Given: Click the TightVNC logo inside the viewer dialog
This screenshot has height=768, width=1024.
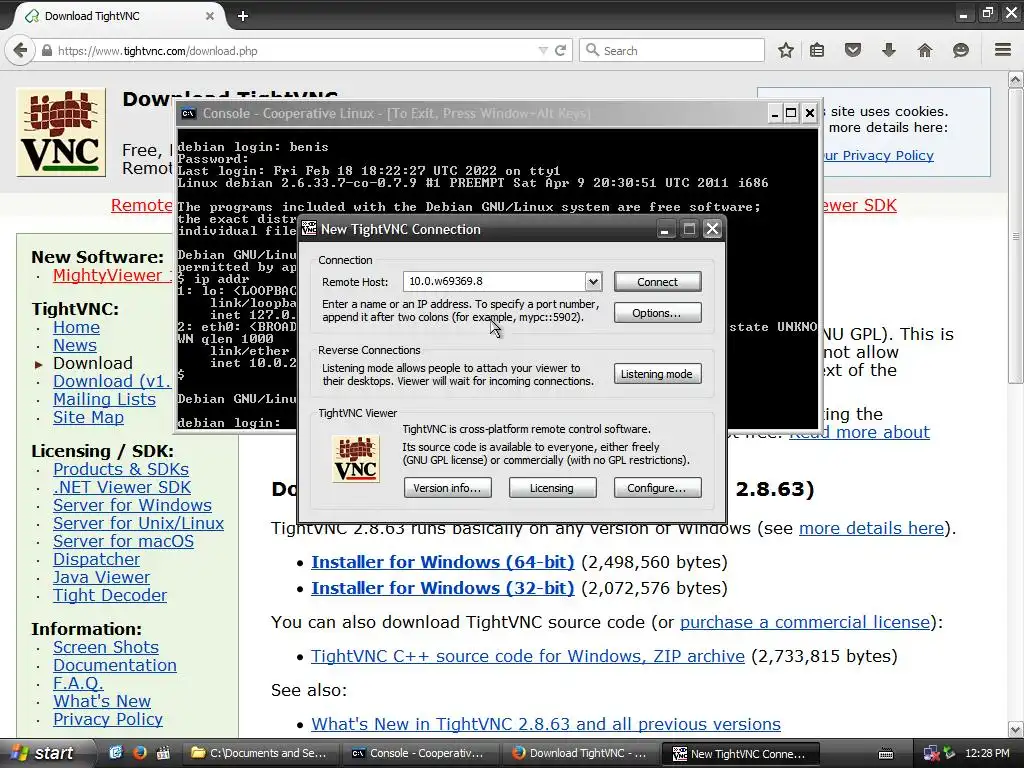Looking at the screenshot, I should point(356,459).
